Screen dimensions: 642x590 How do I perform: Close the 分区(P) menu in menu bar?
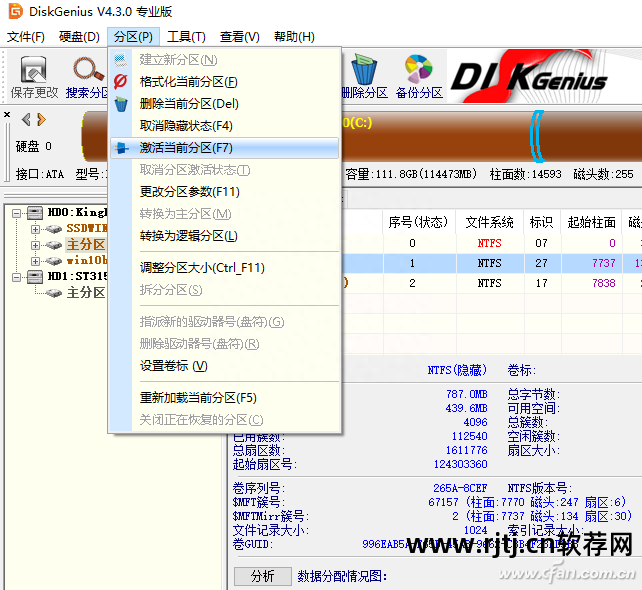click(133, 37)
